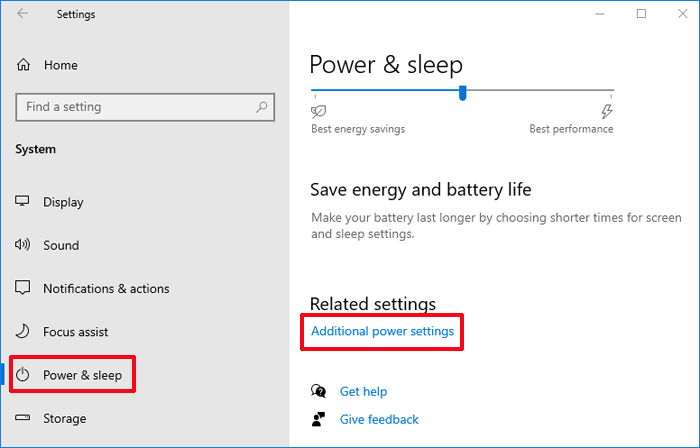Open the Storage settings page
The image size is (700, 448).
(x=64, y=419)
